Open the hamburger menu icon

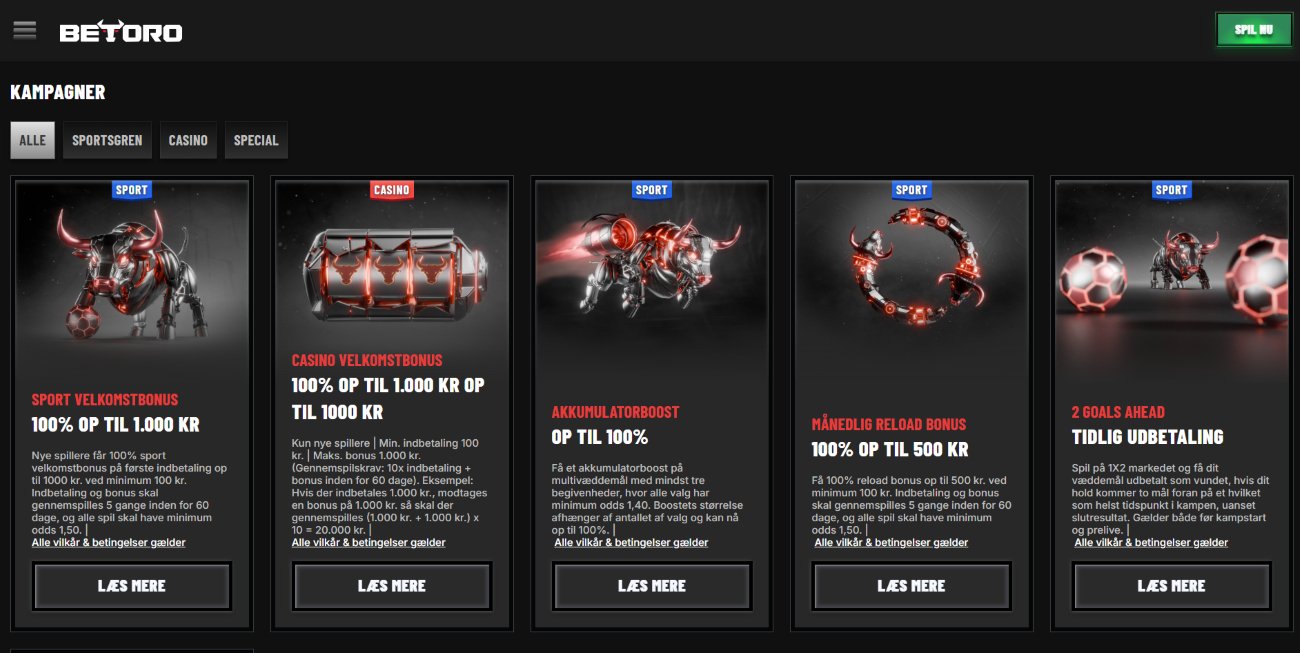[x=24, y=30]
